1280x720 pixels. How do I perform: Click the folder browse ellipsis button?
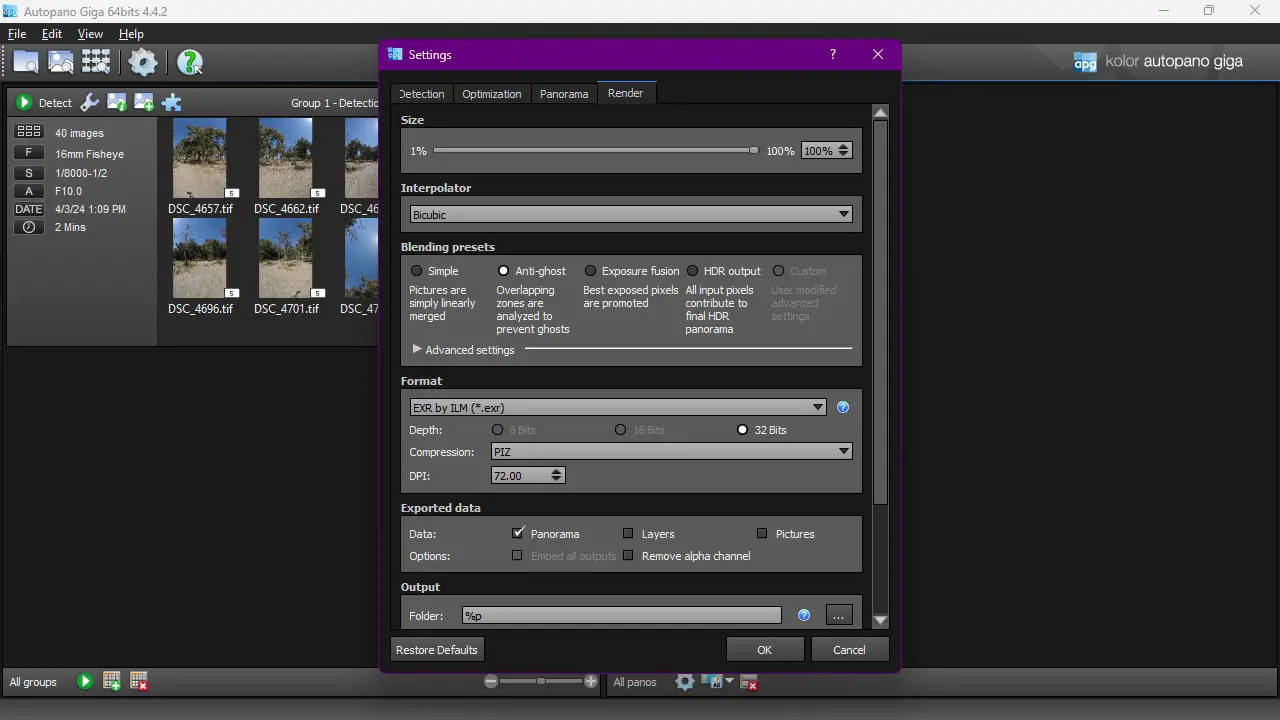(839, 615)
